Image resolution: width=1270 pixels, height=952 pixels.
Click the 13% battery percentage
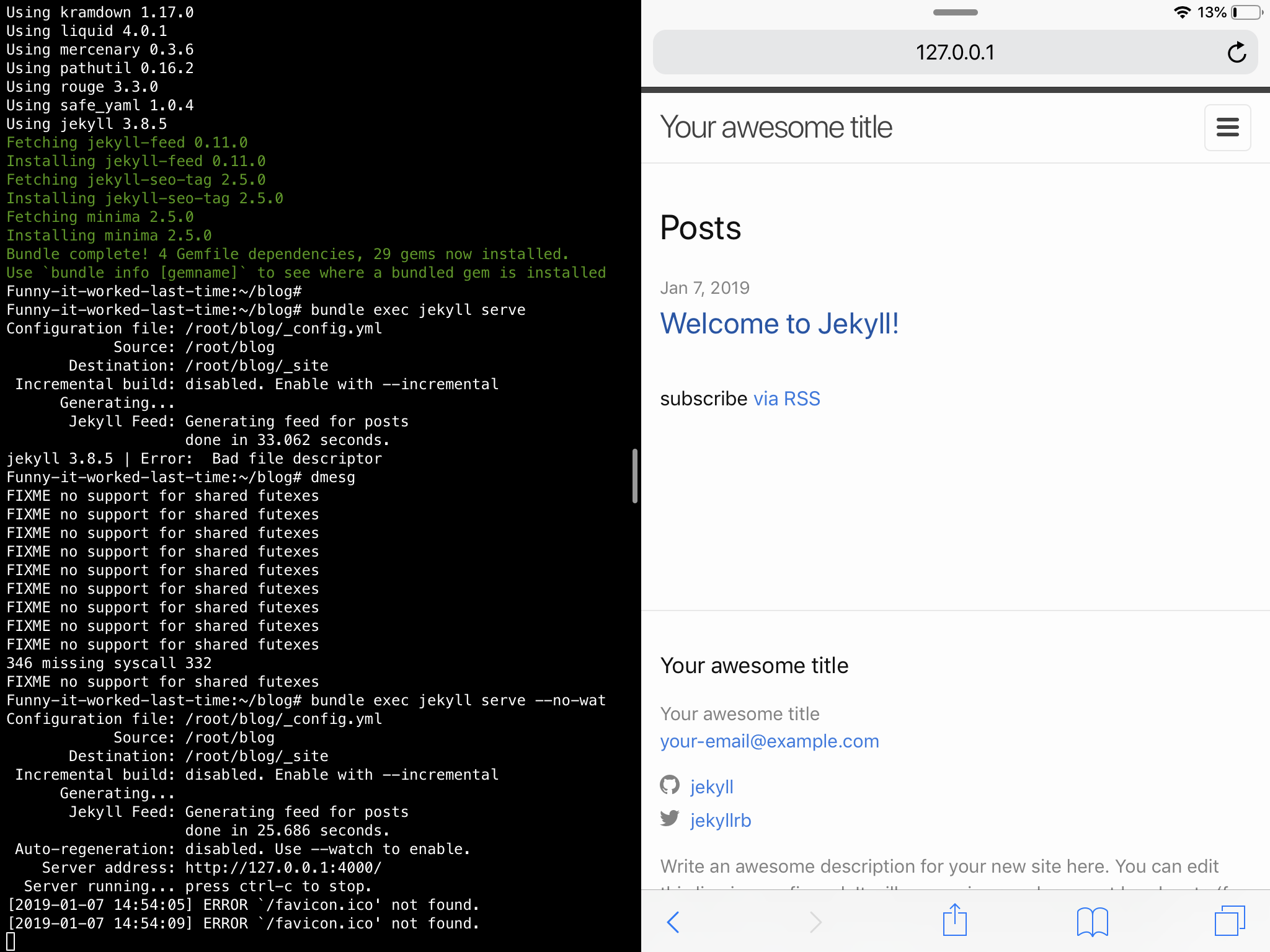[1212, 12]
